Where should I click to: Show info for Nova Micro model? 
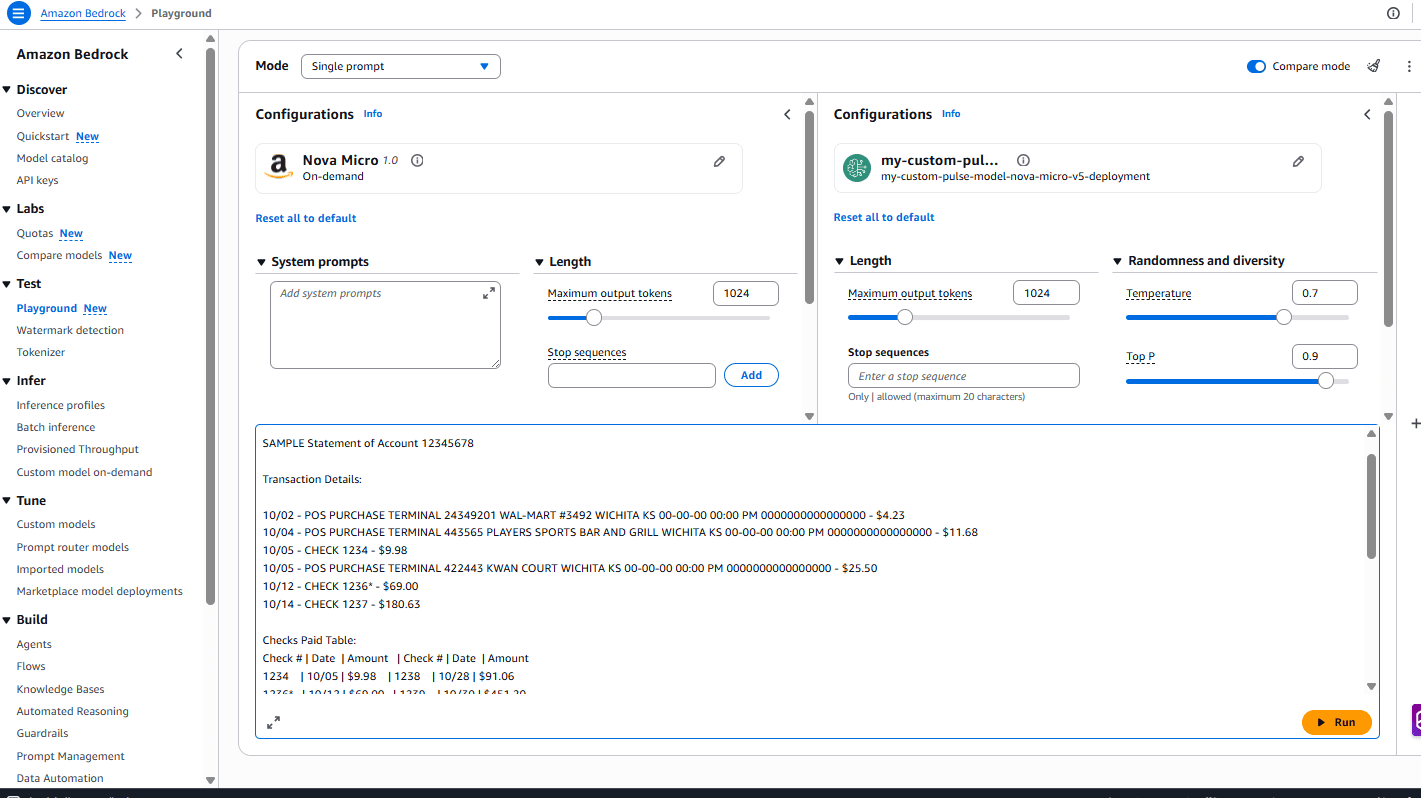(417, 160)
